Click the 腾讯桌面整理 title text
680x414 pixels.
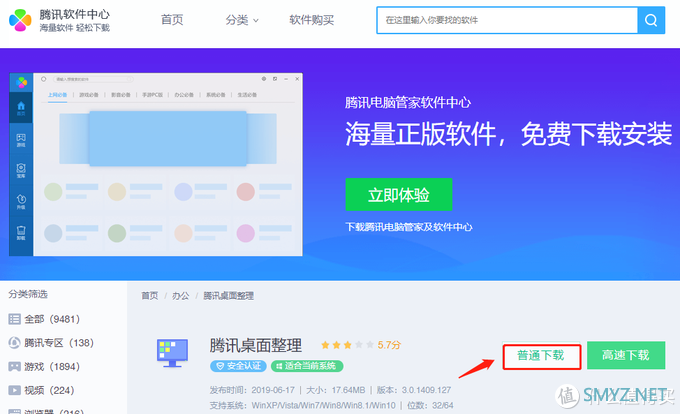point(255,346)
